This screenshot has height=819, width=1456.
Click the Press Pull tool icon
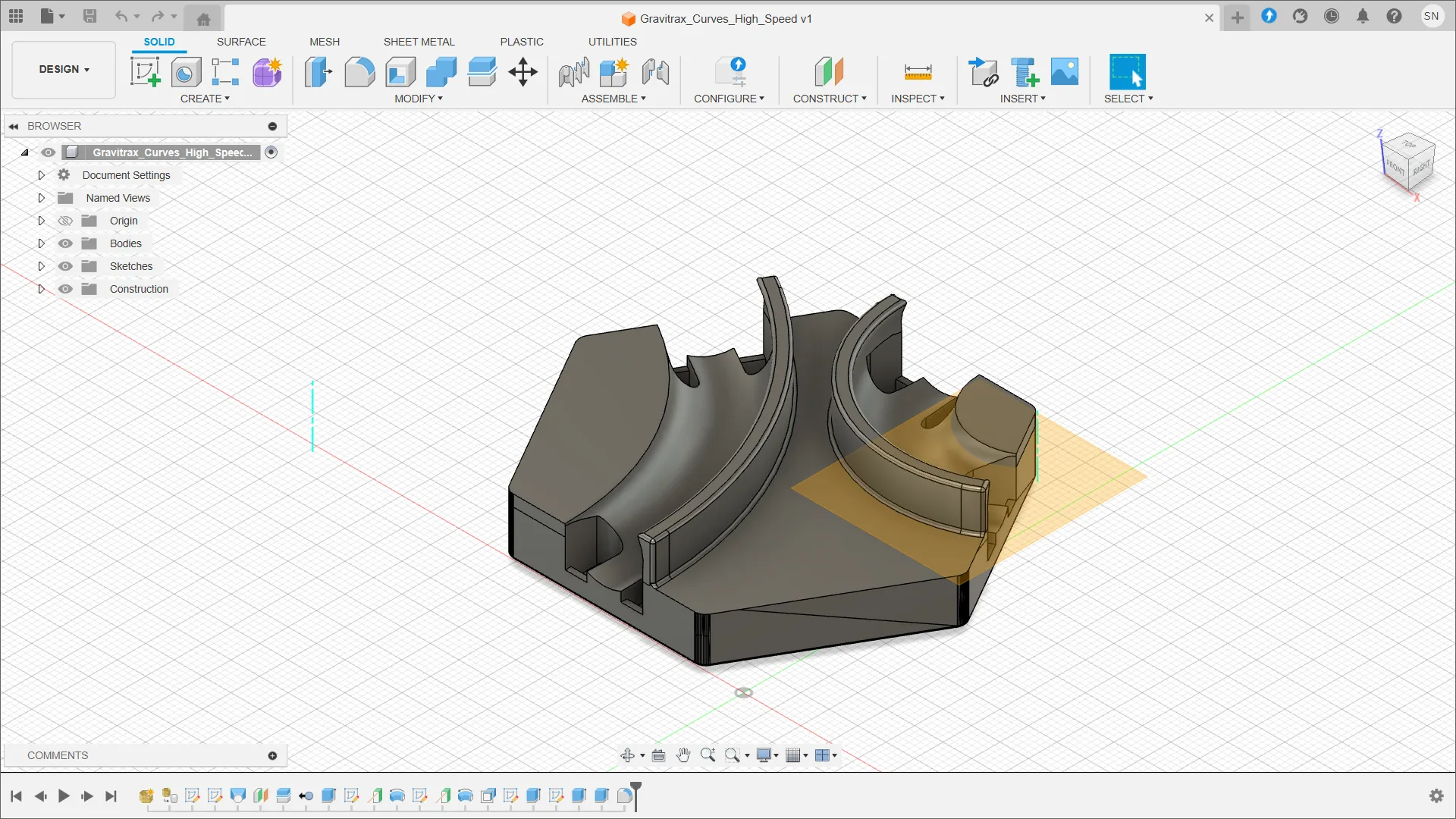pyautogui.click(x=318, y=72)
